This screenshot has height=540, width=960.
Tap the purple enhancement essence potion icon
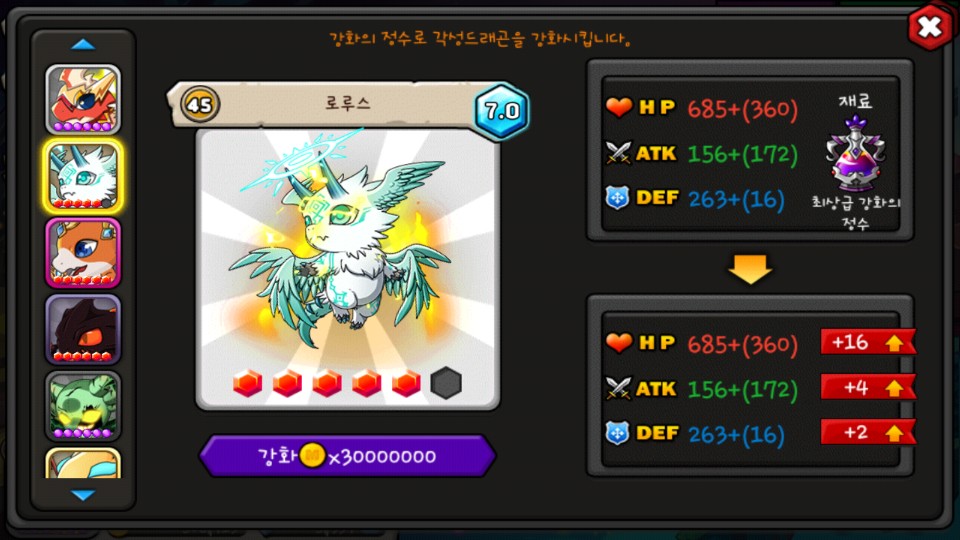tap(855, 154)
